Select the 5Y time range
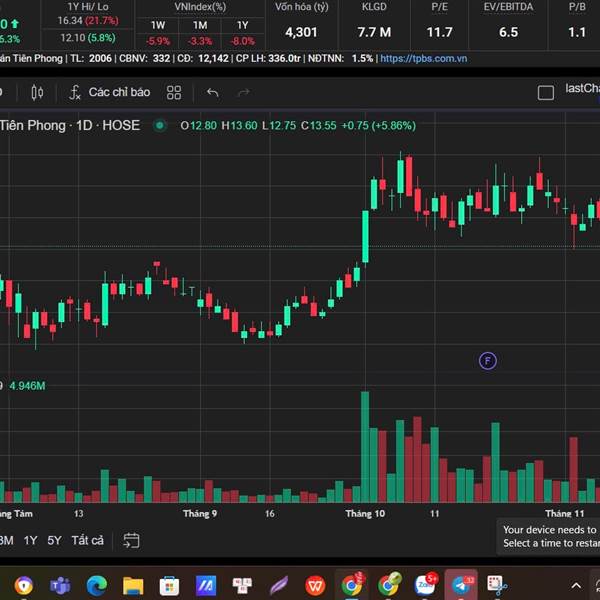600x600 pixels. pyautogui.click(x=54, y=540)
